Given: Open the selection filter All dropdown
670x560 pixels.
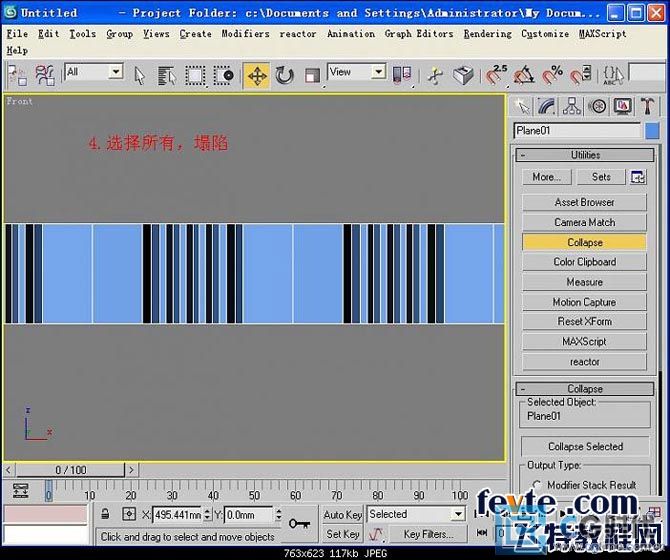Looking at the screenshot, I should point(116,71).
